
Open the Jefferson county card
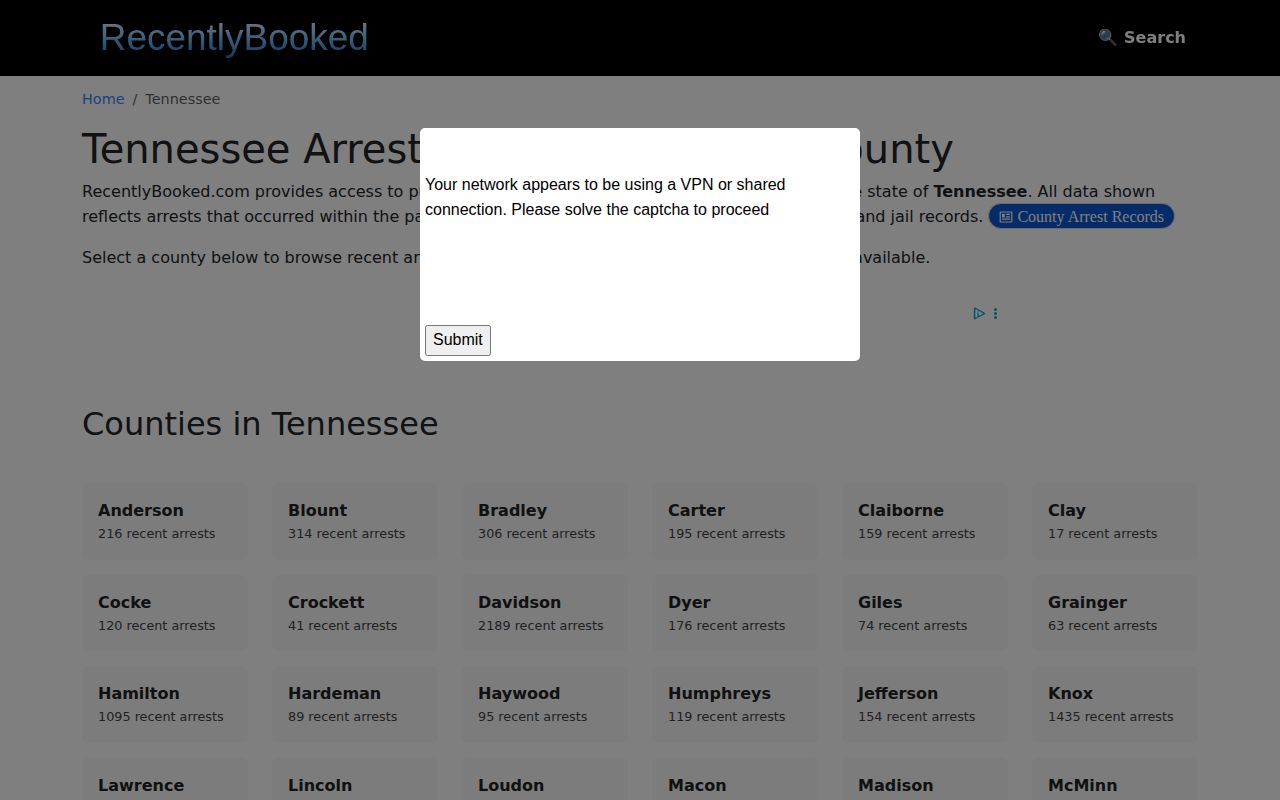pos(925,704)
